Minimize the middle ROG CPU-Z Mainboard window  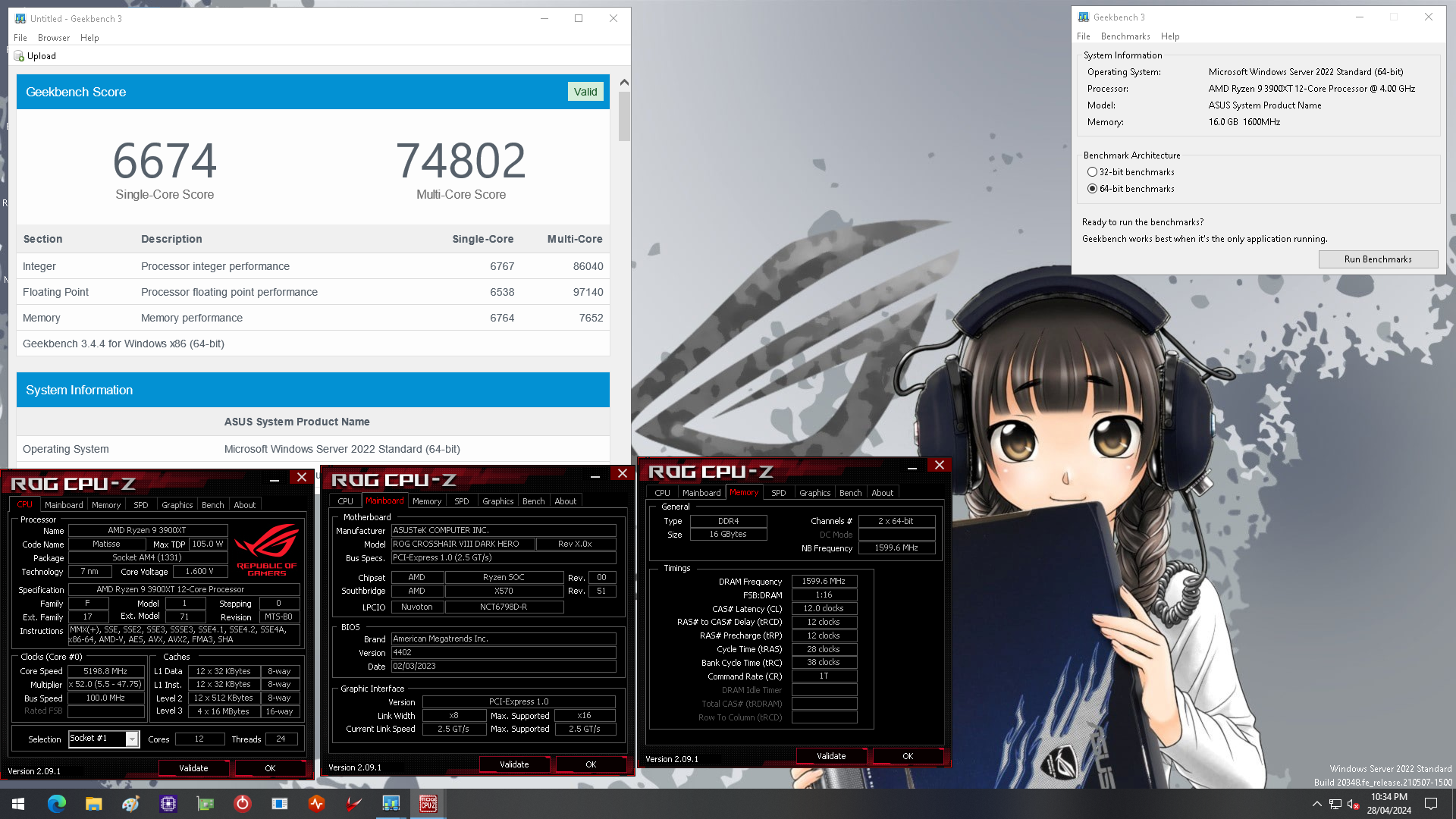point(595,475)
